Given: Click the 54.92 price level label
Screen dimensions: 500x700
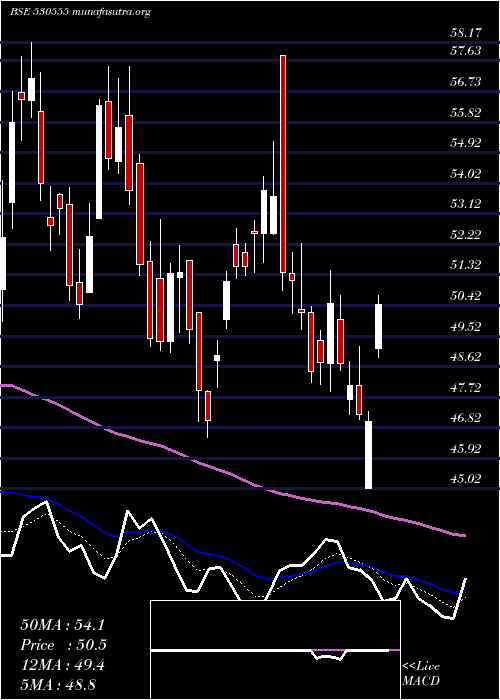Looking at the screenshot, I should [466, 143].
